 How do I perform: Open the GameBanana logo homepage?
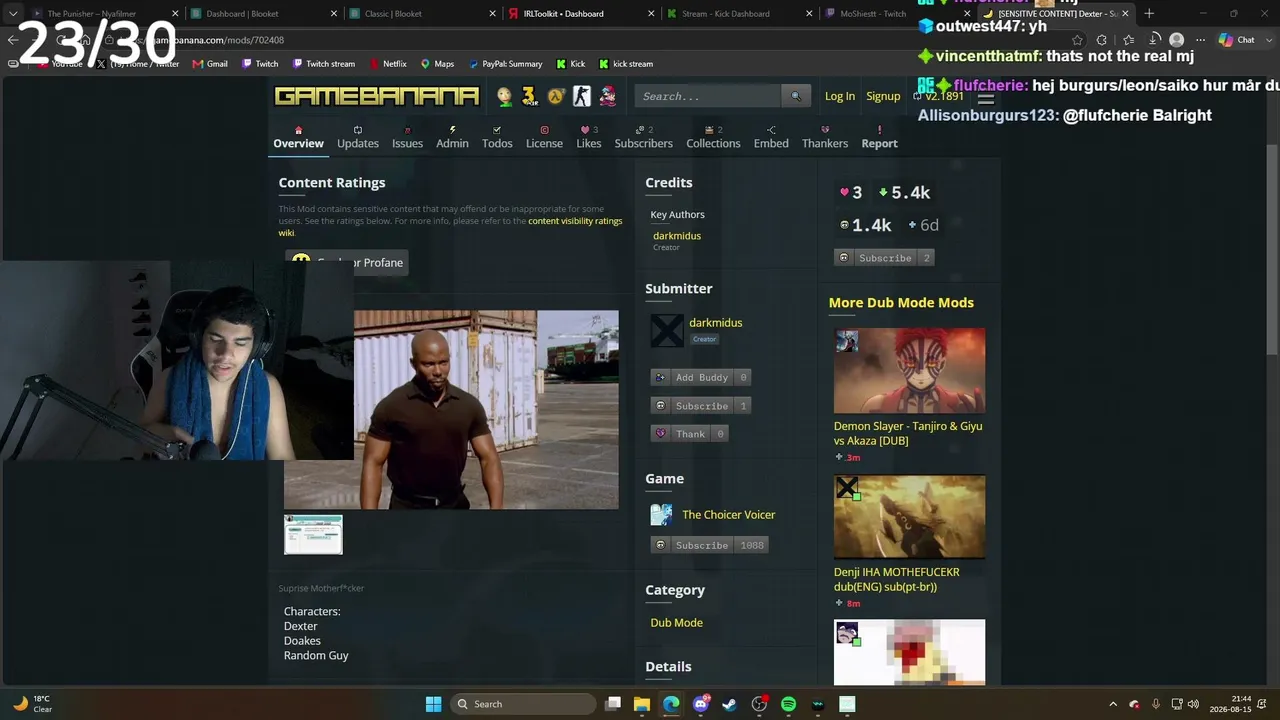coord(377,96)
